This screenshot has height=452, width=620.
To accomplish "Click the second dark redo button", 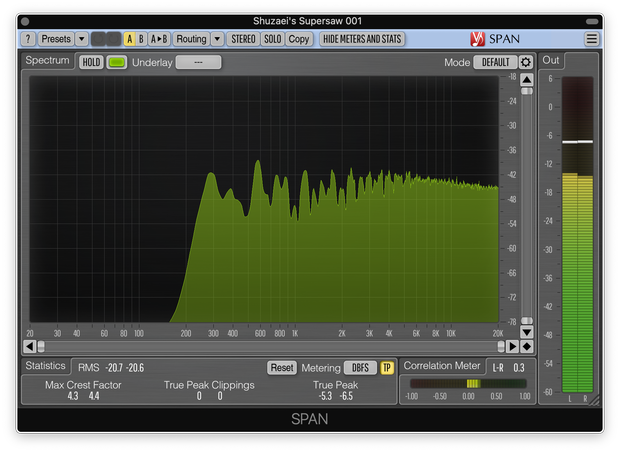I will click(x=113, y=39).
